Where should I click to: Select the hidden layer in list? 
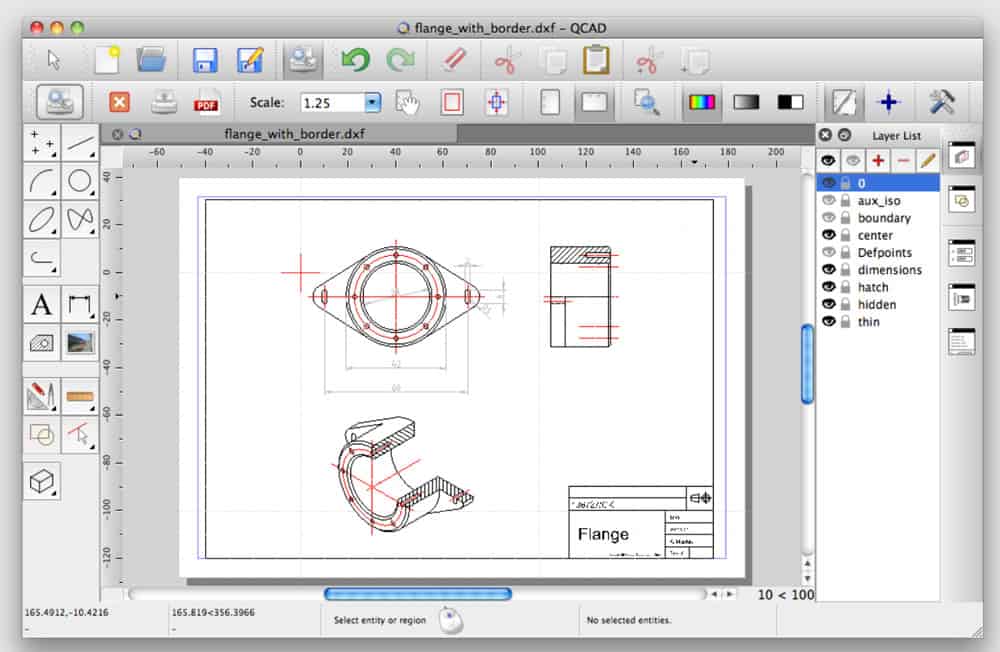pos(876,304)
